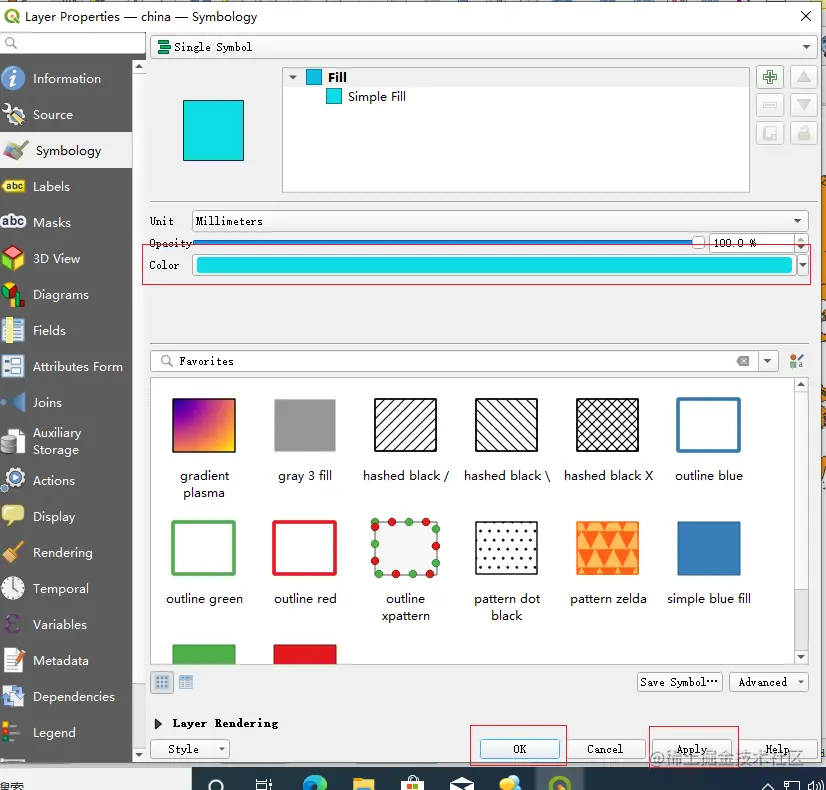Click the Attributes Form icon
826x790 pixels.
click(x=13, y=367)
